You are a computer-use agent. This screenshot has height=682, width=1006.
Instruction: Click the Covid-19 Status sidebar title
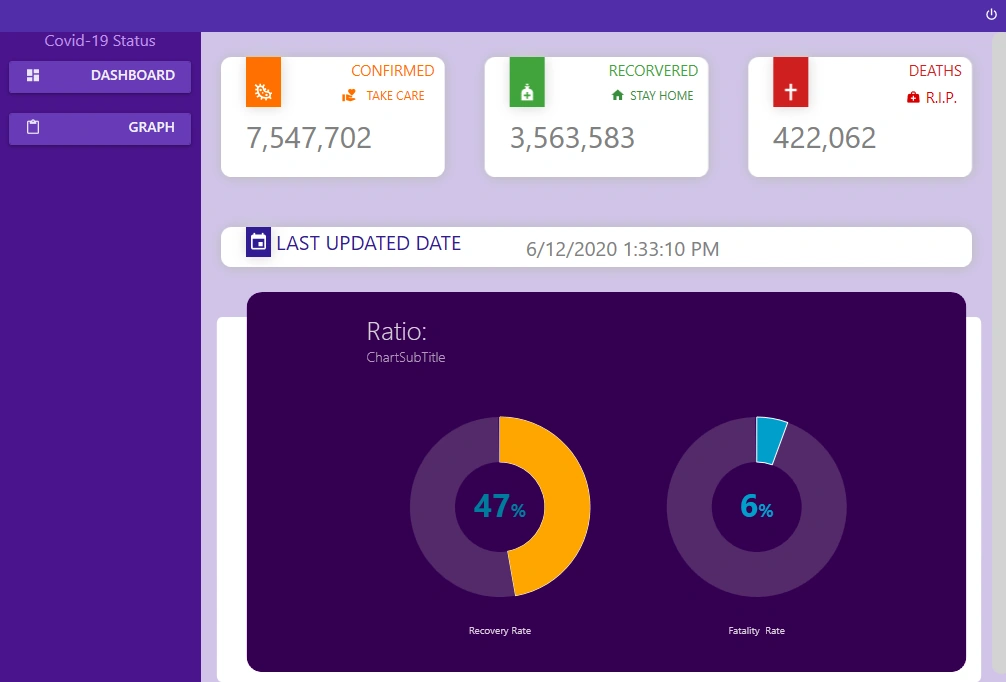coord(100,40)
